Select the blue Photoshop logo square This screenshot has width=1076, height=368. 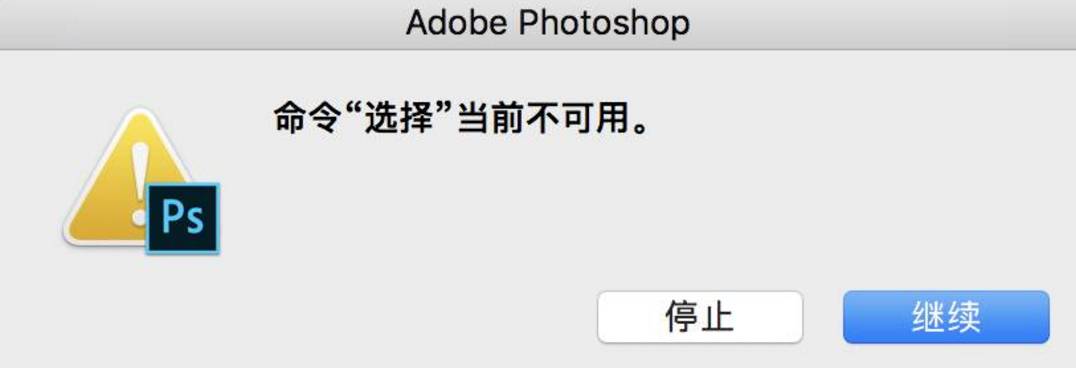click(x=183, y=218)
